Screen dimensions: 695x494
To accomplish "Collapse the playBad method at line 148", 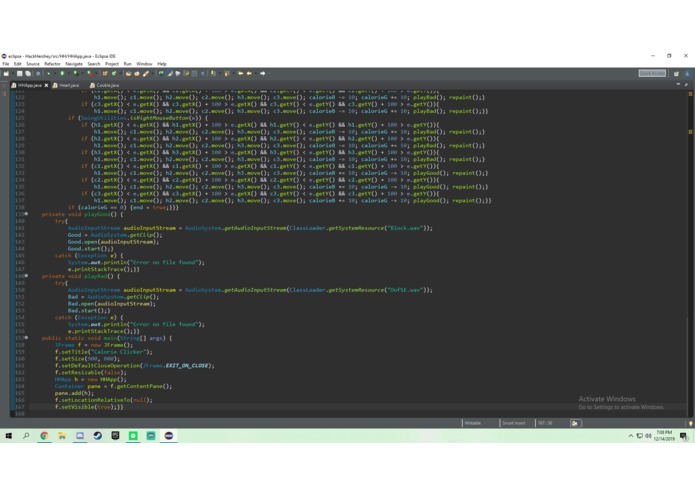I will click(x=27, y=276).
